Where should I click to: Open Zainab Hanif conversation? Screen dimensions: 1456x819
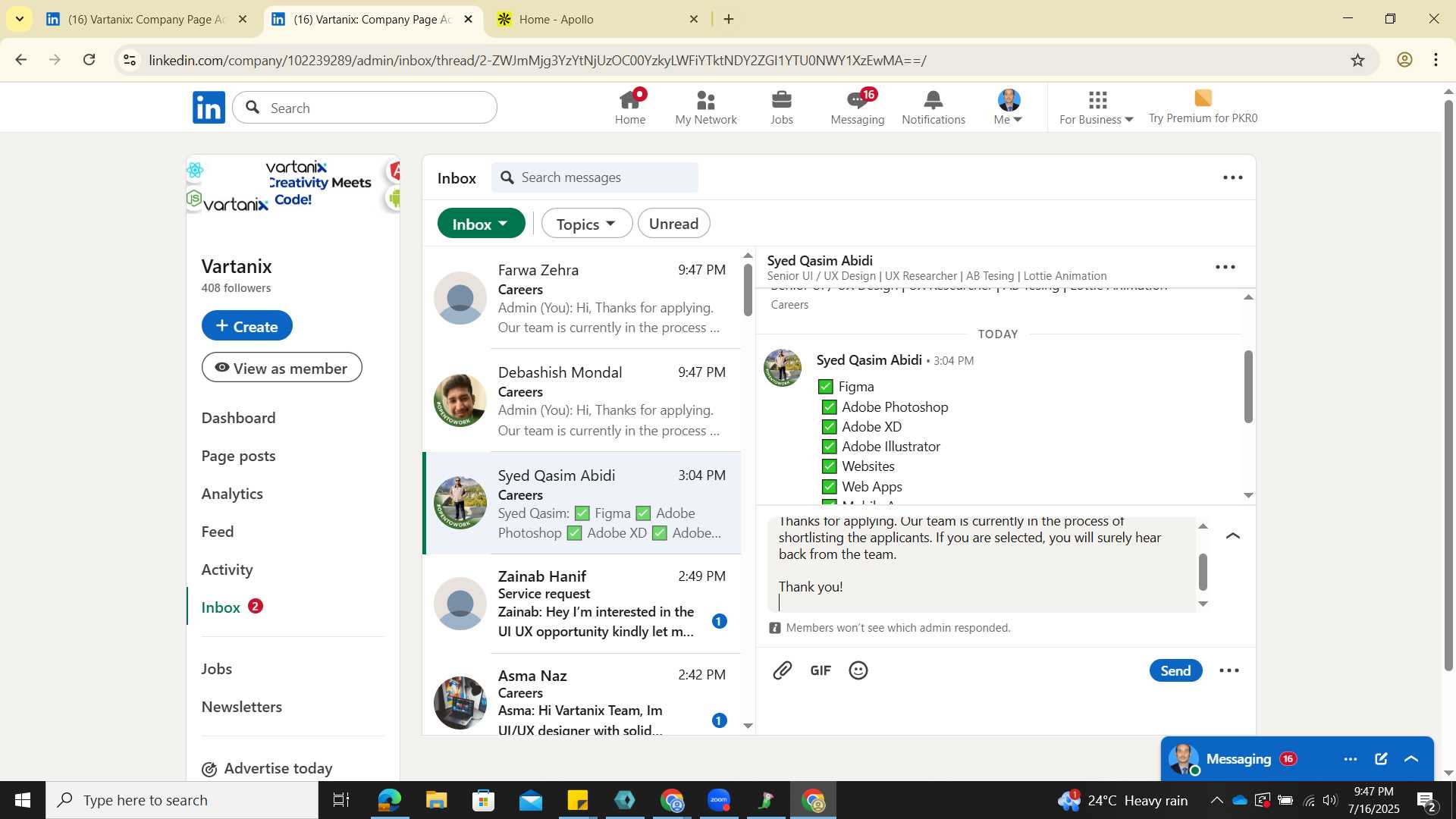pyautogui.click(x=582, y=604)
